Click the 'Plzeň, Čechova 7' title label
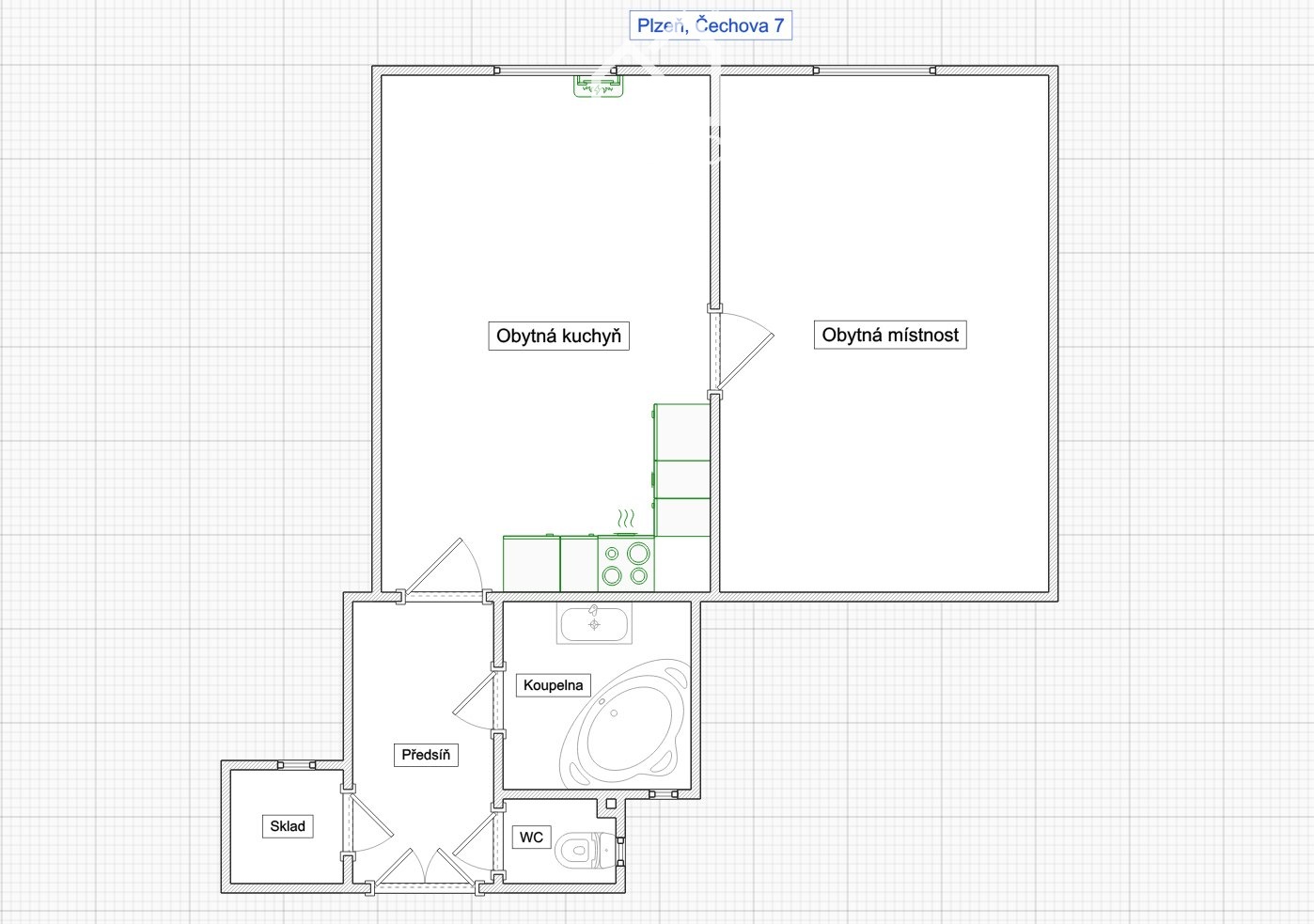1314x924 pixels. pyautogui.click(x=710, y=25)
